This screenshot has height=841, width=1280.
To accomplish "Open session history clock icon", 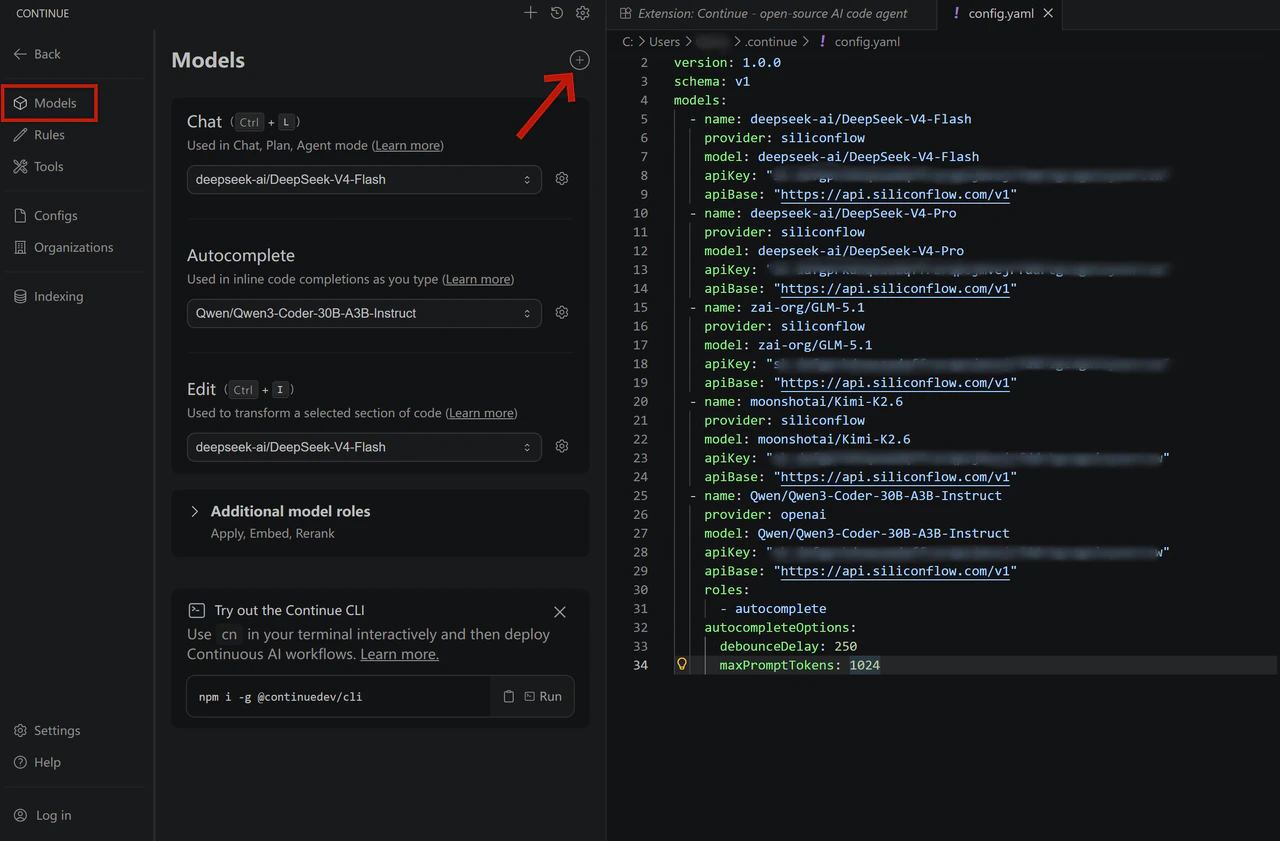I will pyautogui.click(x=557, y=13).
